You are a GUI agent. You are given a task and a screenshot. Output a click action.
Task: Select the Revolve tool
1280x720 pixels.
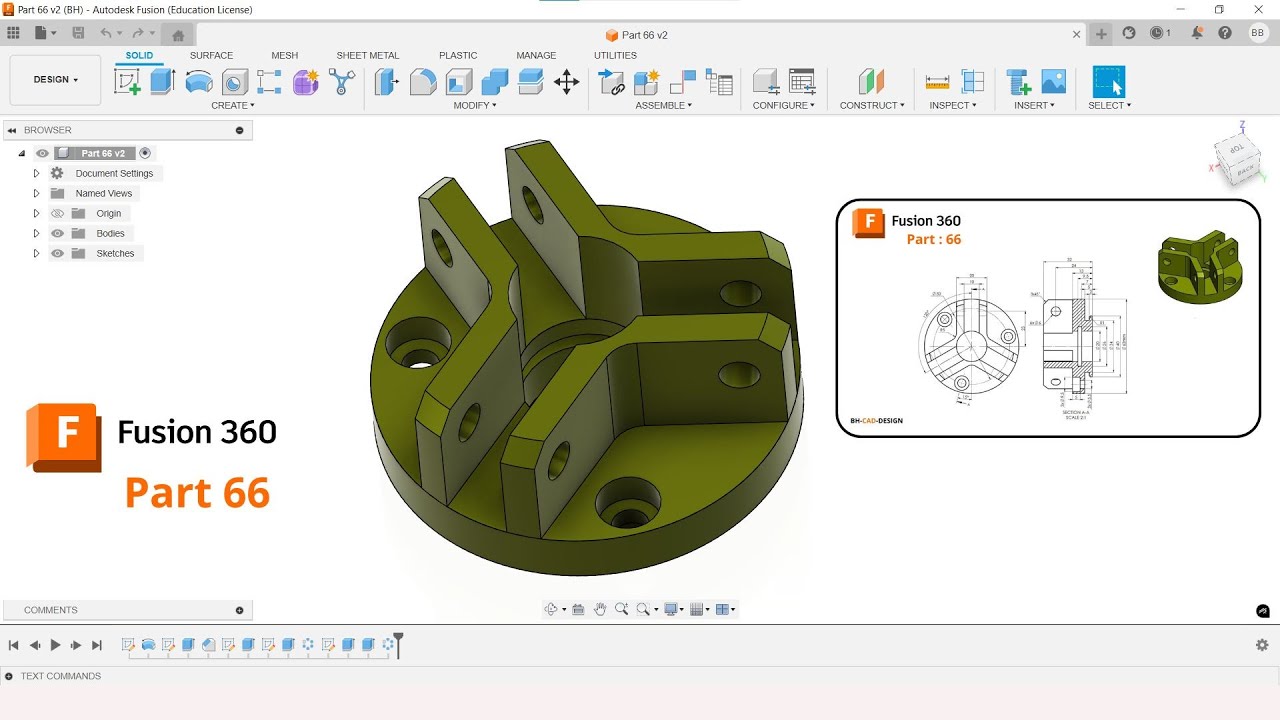pos(199,82)
